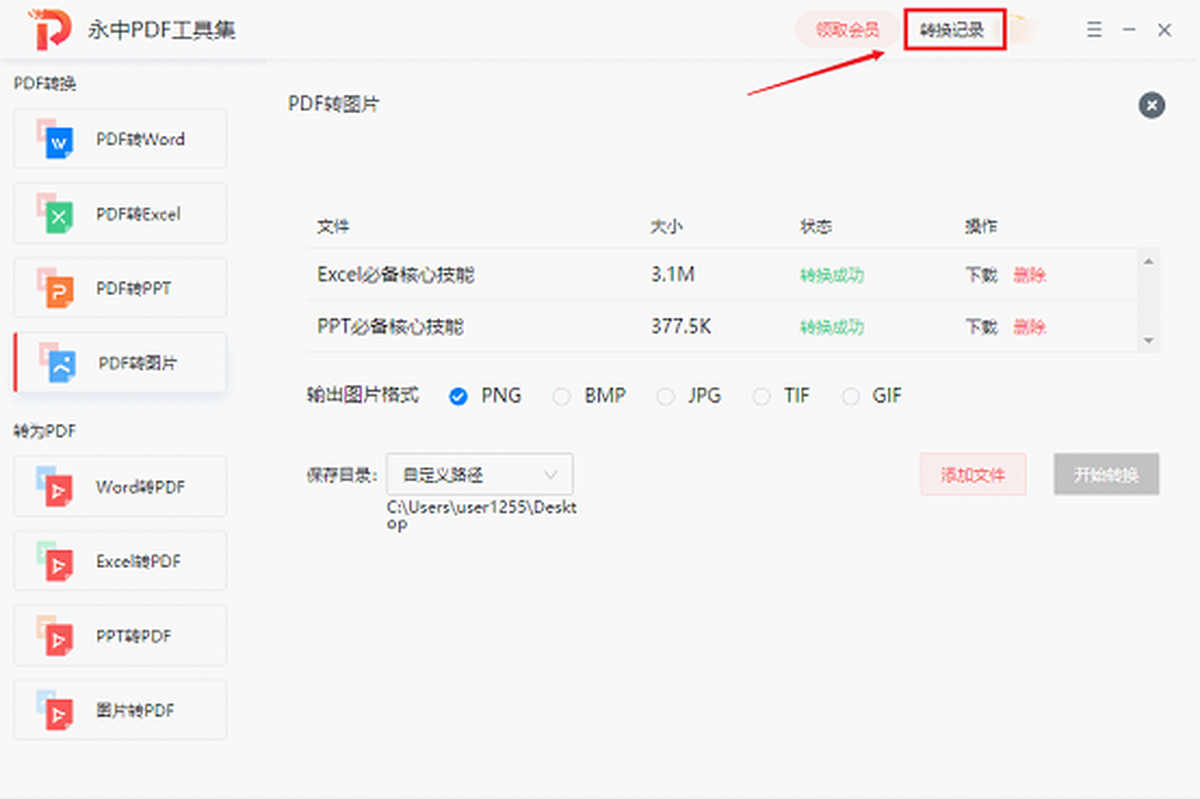Download the PPT必备核心技能 converted file

tap(980, 327)
